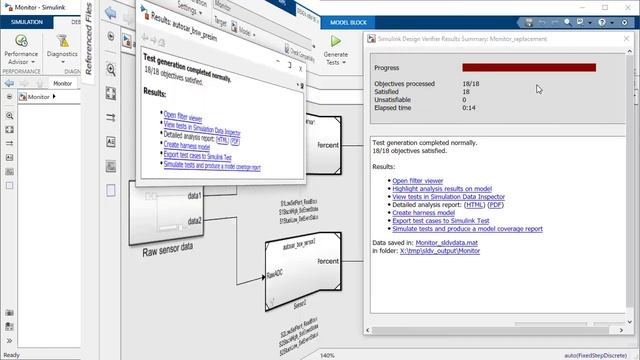Click the back arrow in Monitor window
The height and width of the screenshot is (360, 640).
(9, 83)
